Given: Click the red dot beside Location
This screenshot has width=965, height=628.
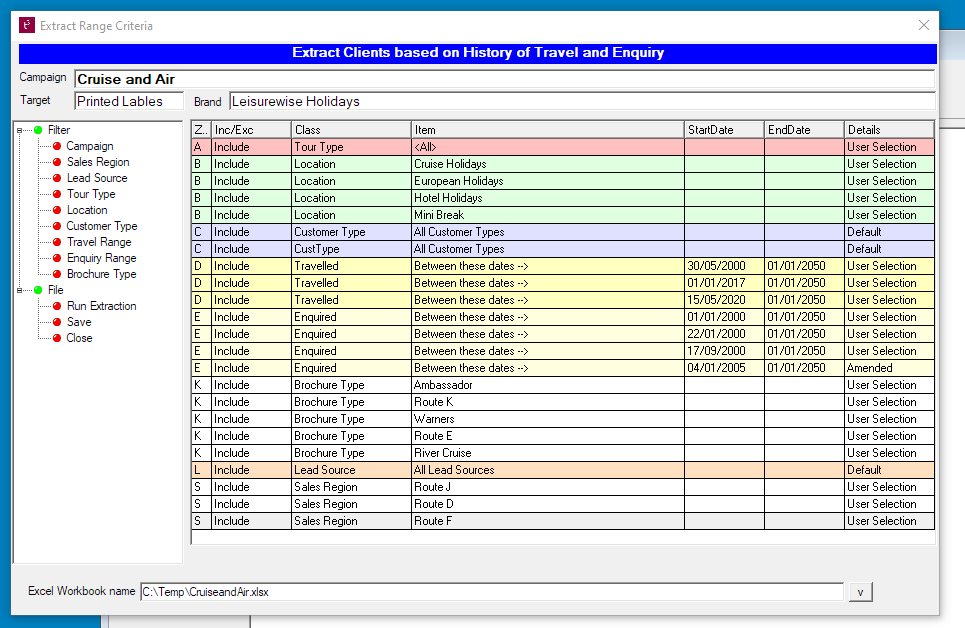Looking at the screenshot, I should coord(57,210).
